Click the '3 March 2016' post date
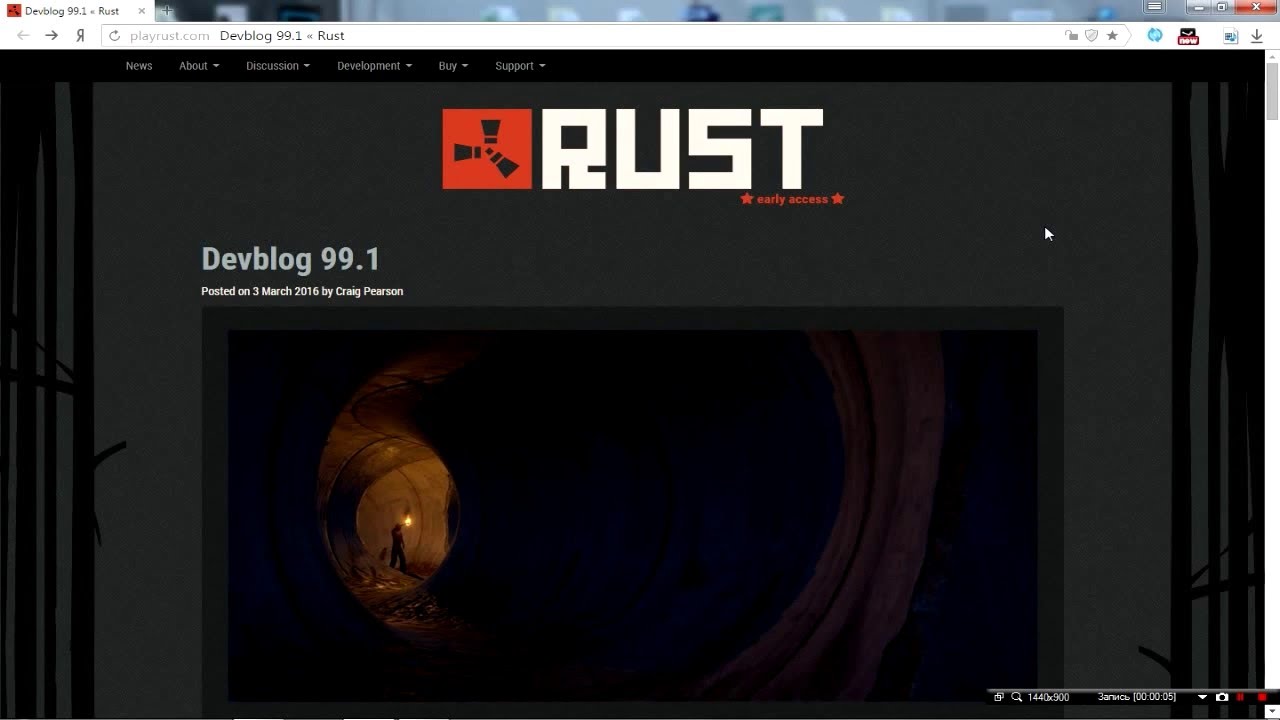The image size is (1280, 720). (285, 291)
